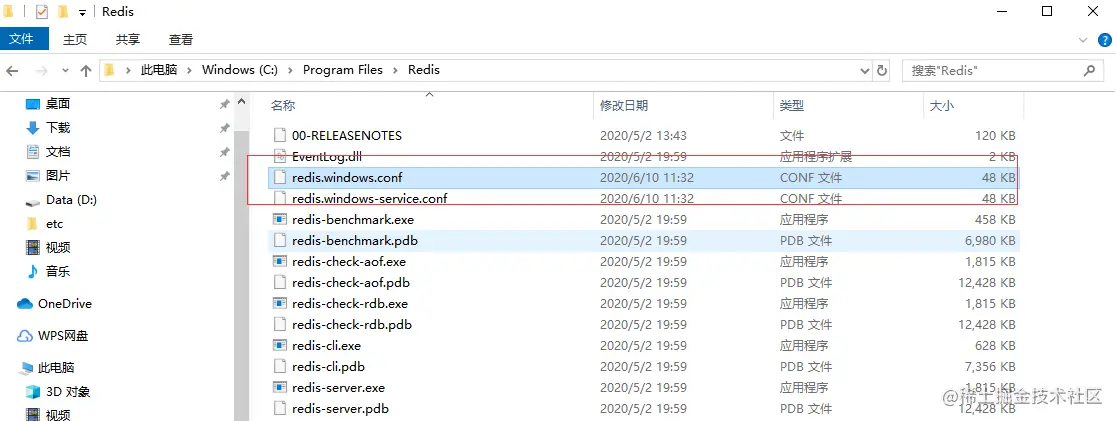The width and height of the screenshot is (1117, 421).
Task: Click the pin icon beside 文档
Action: coord(224,152)
